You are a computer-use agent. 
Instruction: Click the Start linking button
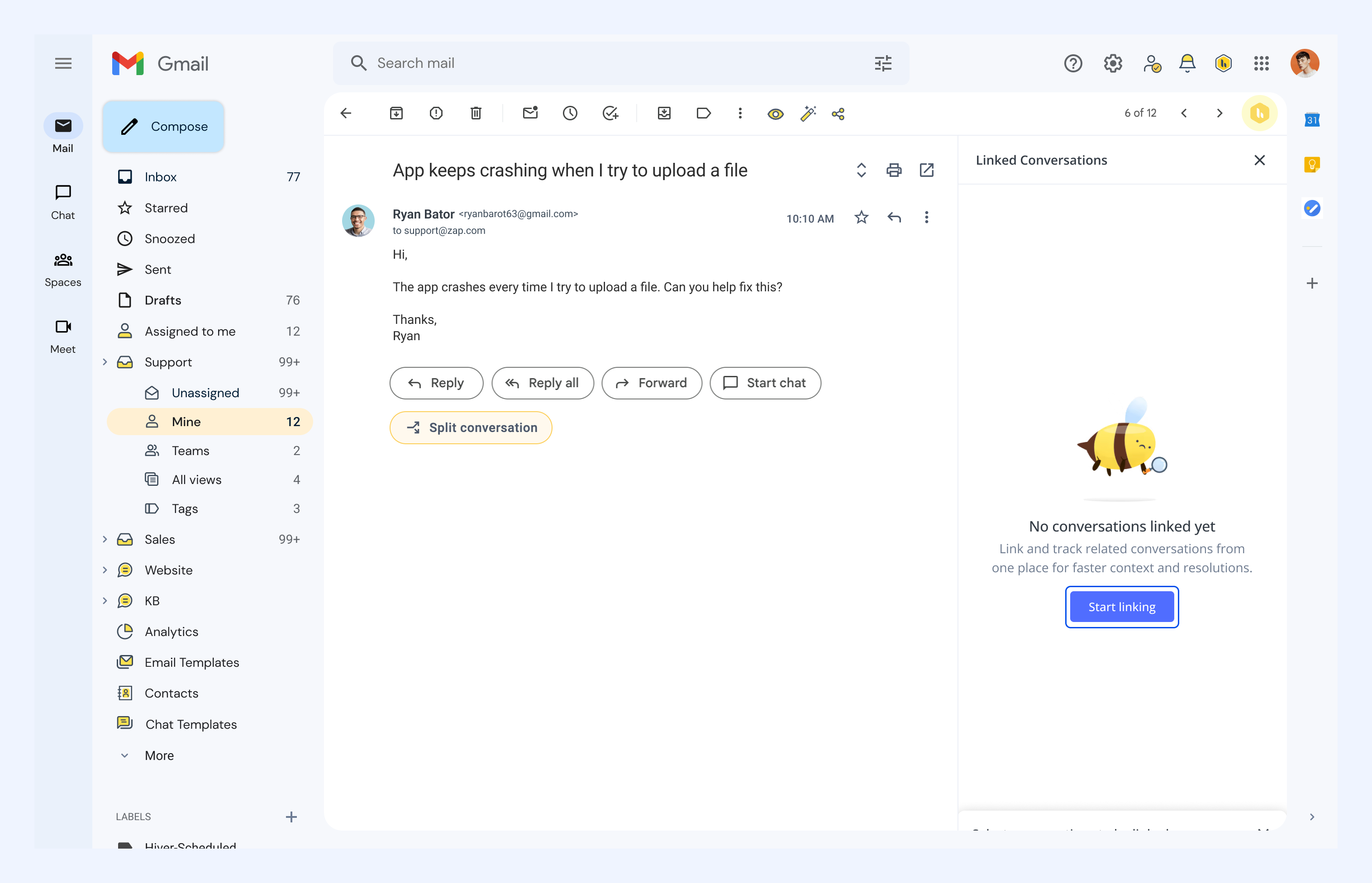coord(1122,607)
